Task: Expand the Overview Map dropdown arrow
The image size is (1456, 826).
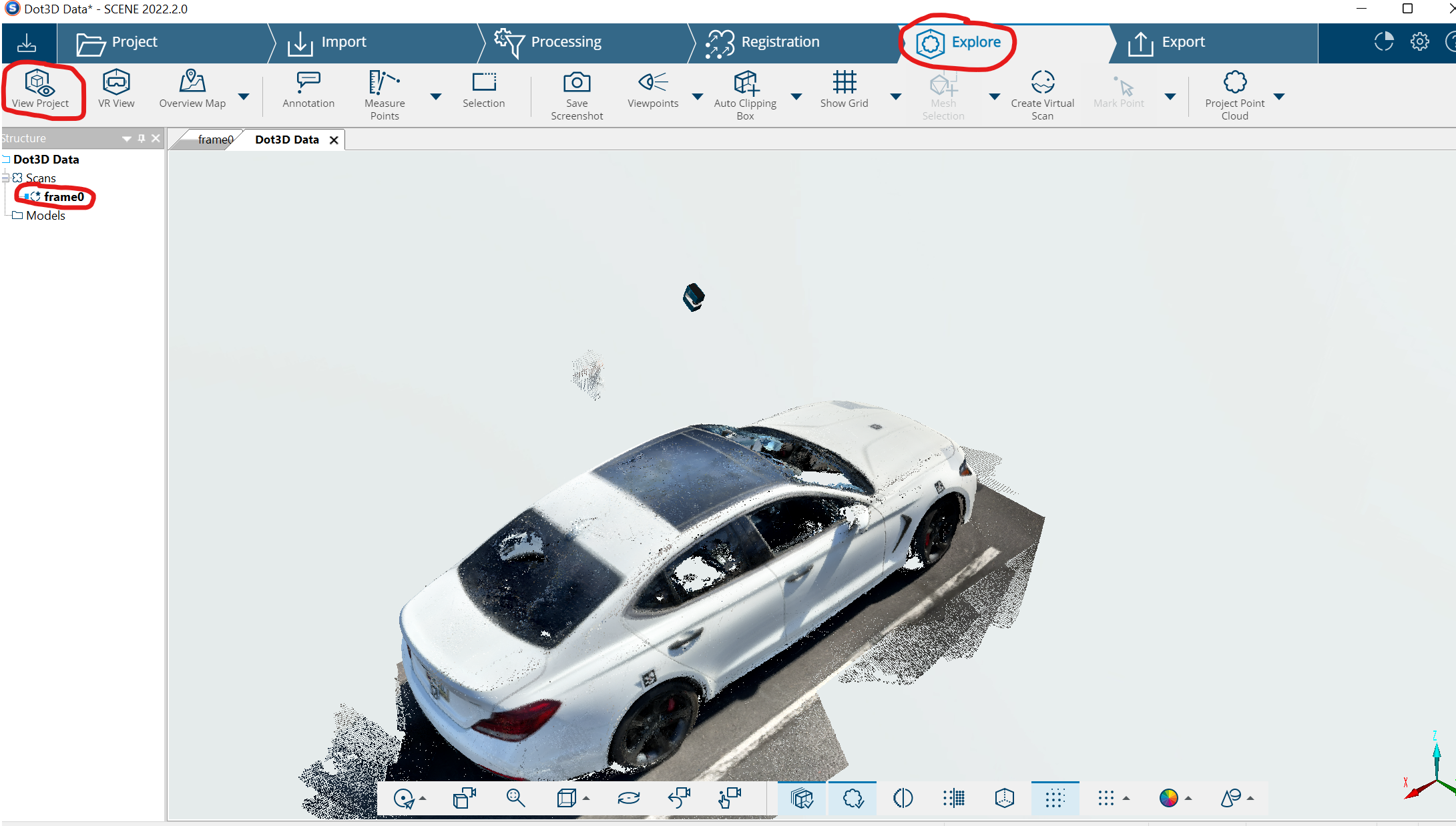Action: click(244, 97)
